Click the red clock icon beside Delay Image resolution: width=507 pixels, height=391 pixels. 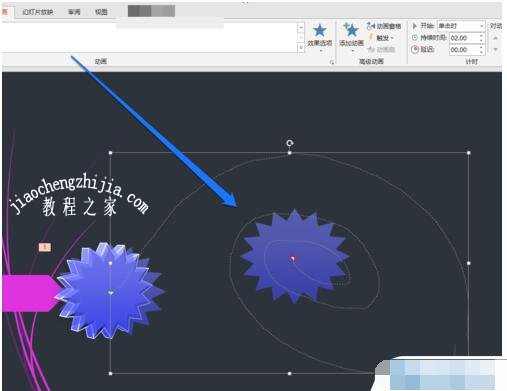pos(415,50)
